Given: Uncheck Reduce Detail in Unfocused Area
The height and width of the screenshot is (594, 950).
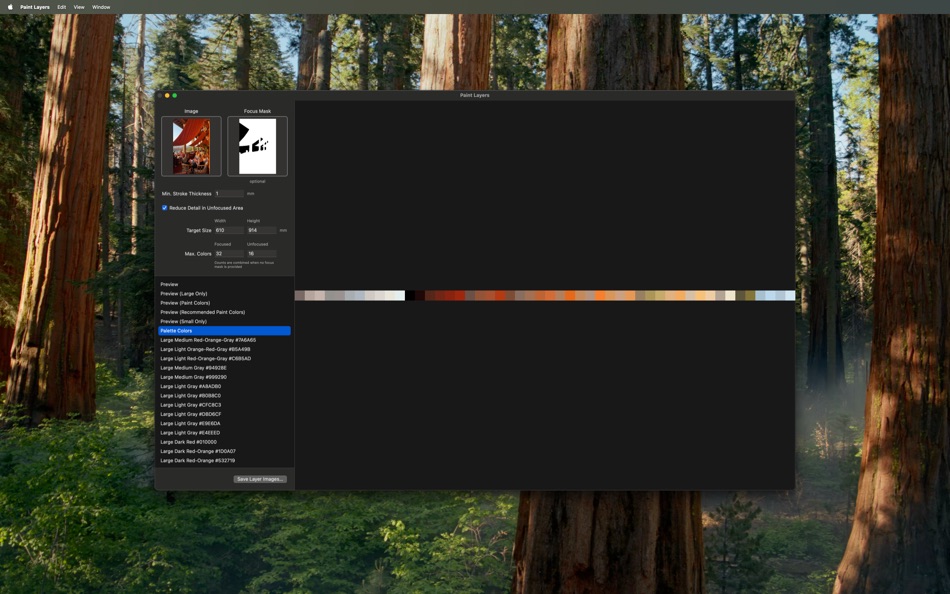Looking at the screenshot, I should coord(164,208).
